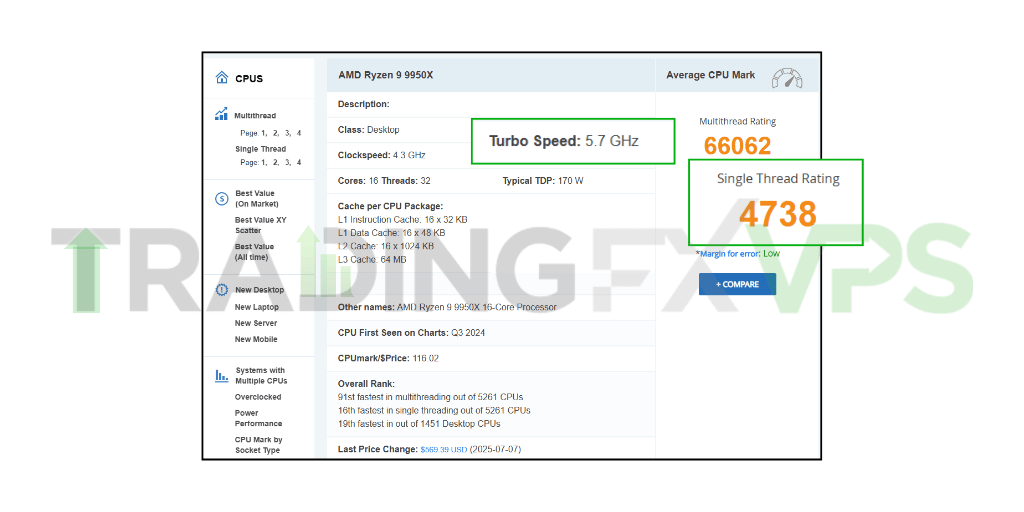Go to page 4 of Single Thread charts

click(299, 162)
